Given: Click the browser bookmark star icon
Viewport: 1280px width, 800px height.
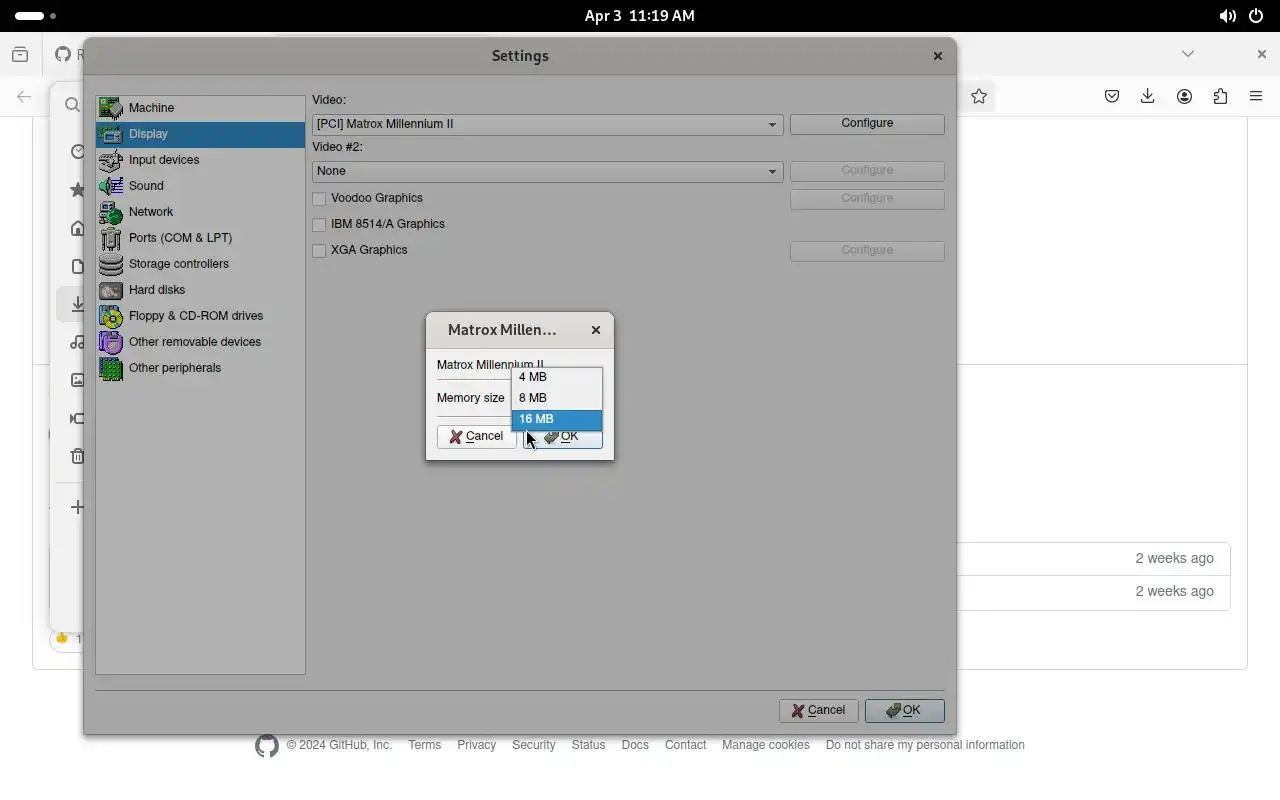Looking at the screenshot, I should coord(979,96).
